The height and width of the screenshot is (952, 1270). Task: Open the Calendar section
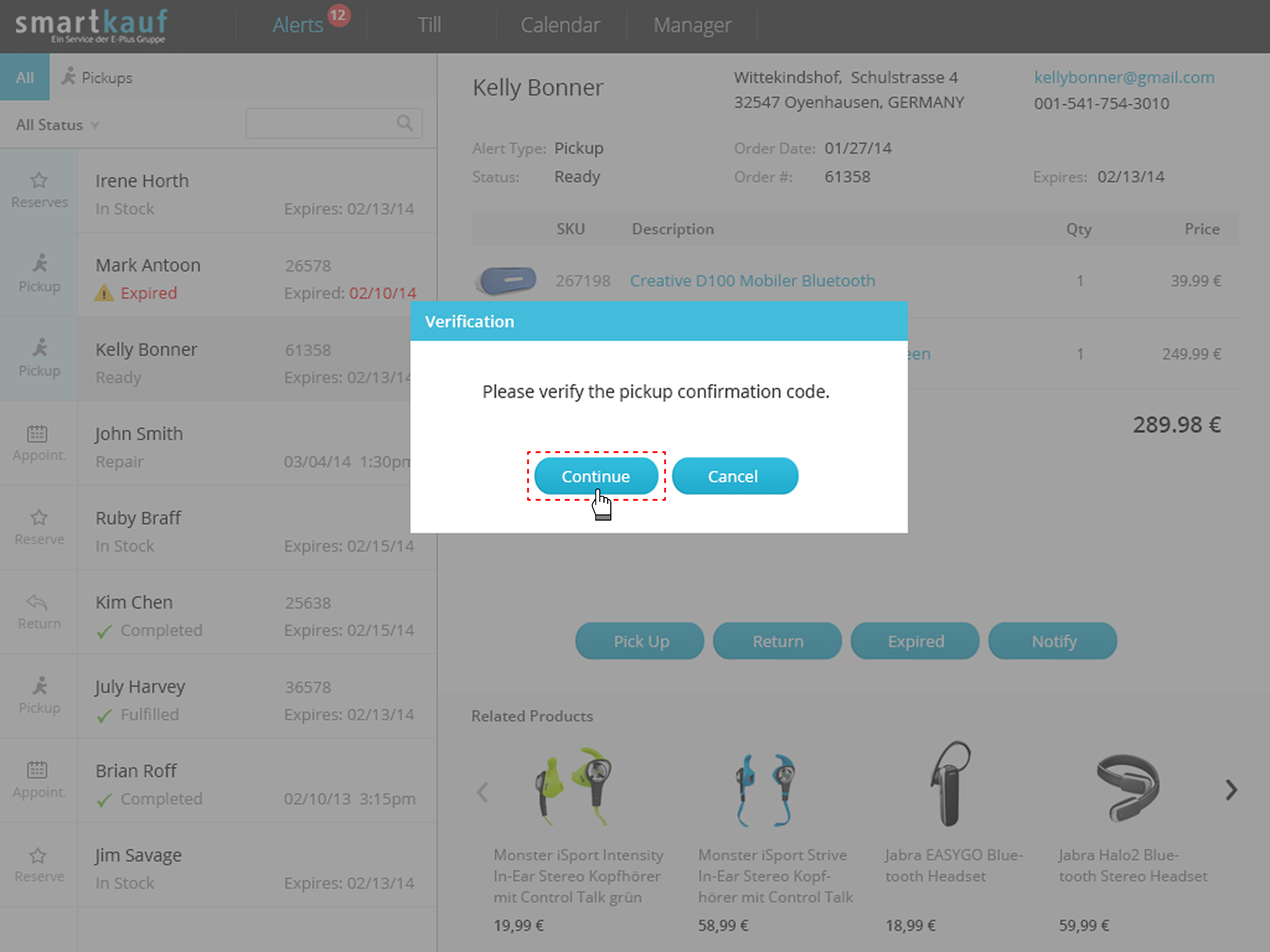point(560,25)
